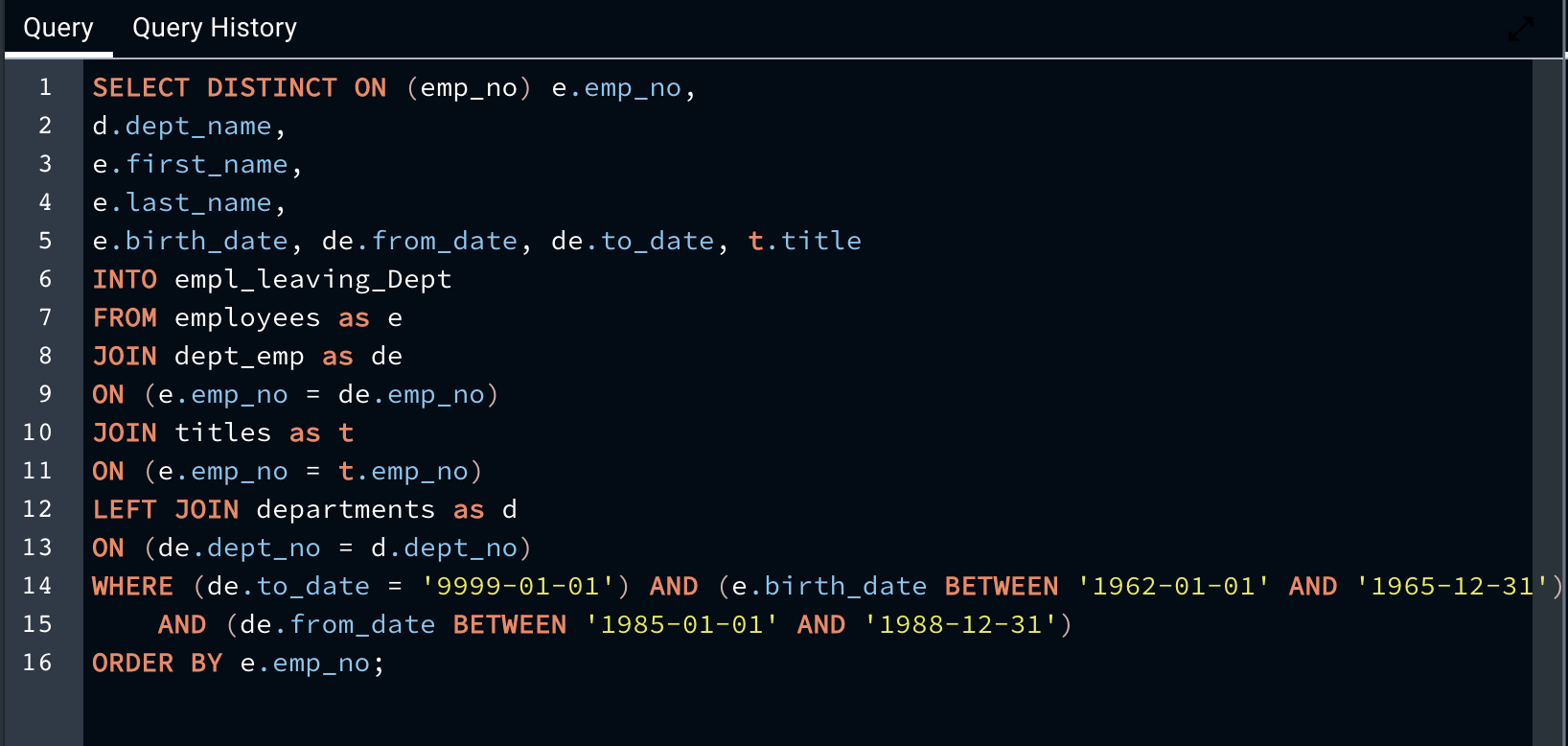The image size is (1568, 746).
Task: Click the t.title column reference
Action: point(804,241)
